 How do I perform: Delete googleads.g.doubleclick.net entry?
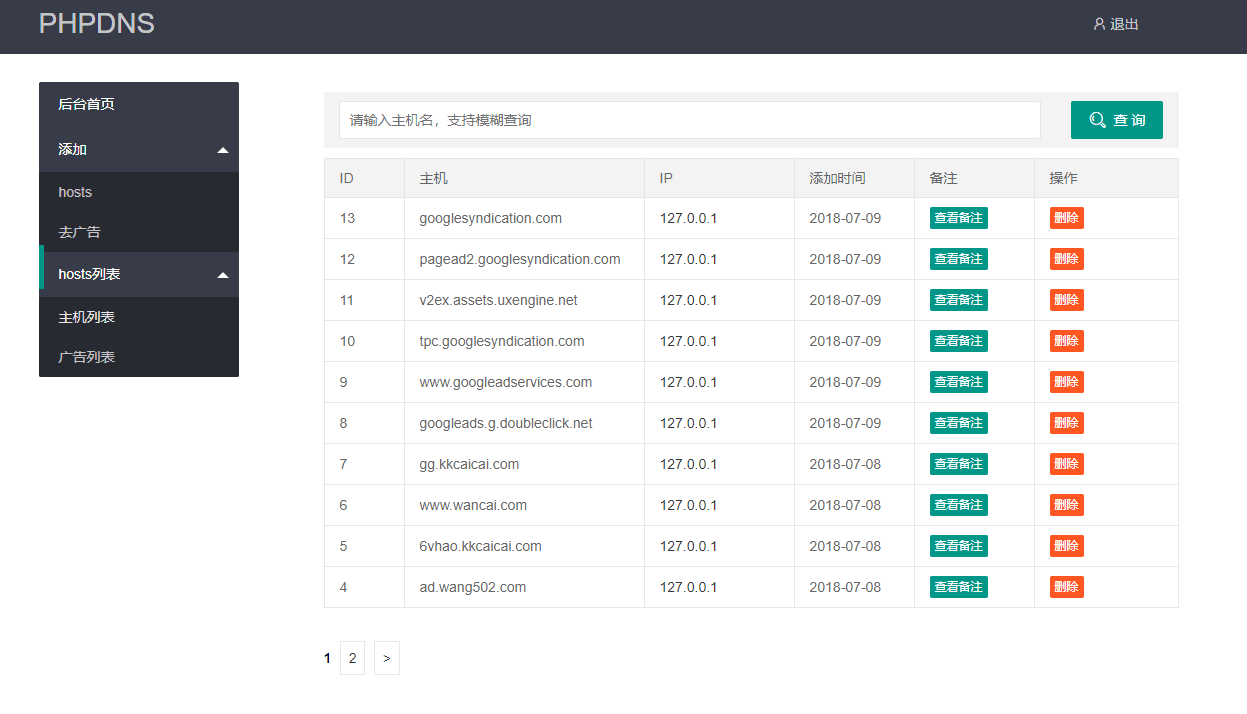click(x=1066, y=423)
